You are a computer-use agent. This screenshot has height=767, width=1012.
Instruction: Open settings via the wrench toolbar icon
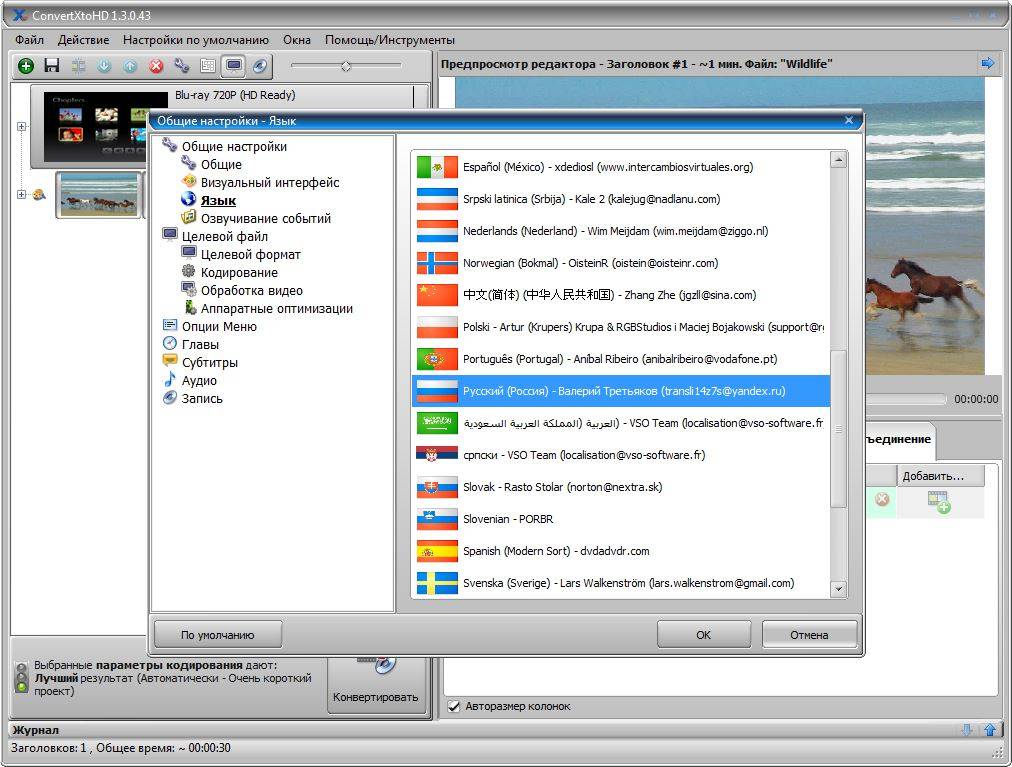(x=182, y=66)
